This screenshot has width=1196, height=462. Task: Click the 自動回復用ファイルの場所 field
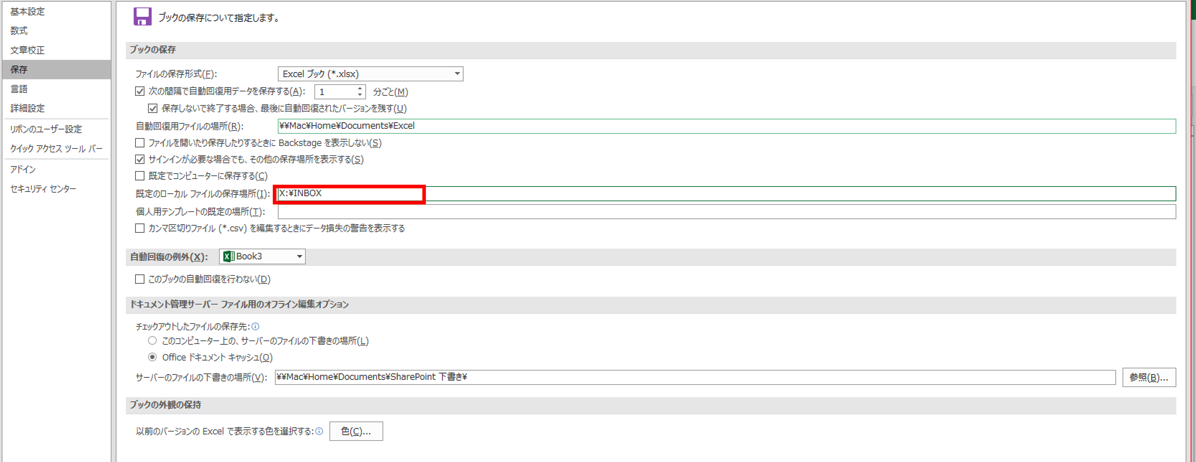[x=727, y=126]
